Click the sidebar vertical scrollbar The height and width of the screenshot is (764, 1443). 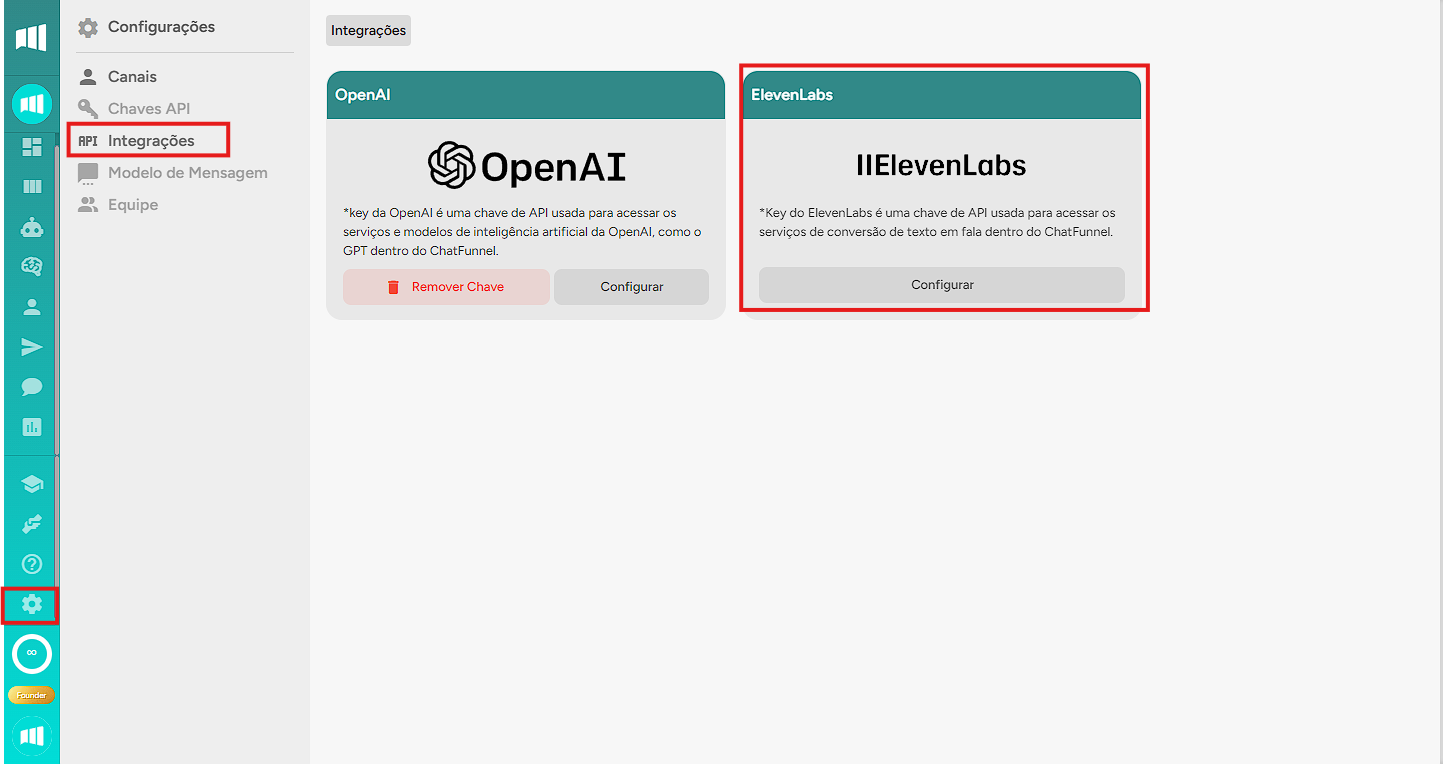pyautogui.click(x=57, y=300)
